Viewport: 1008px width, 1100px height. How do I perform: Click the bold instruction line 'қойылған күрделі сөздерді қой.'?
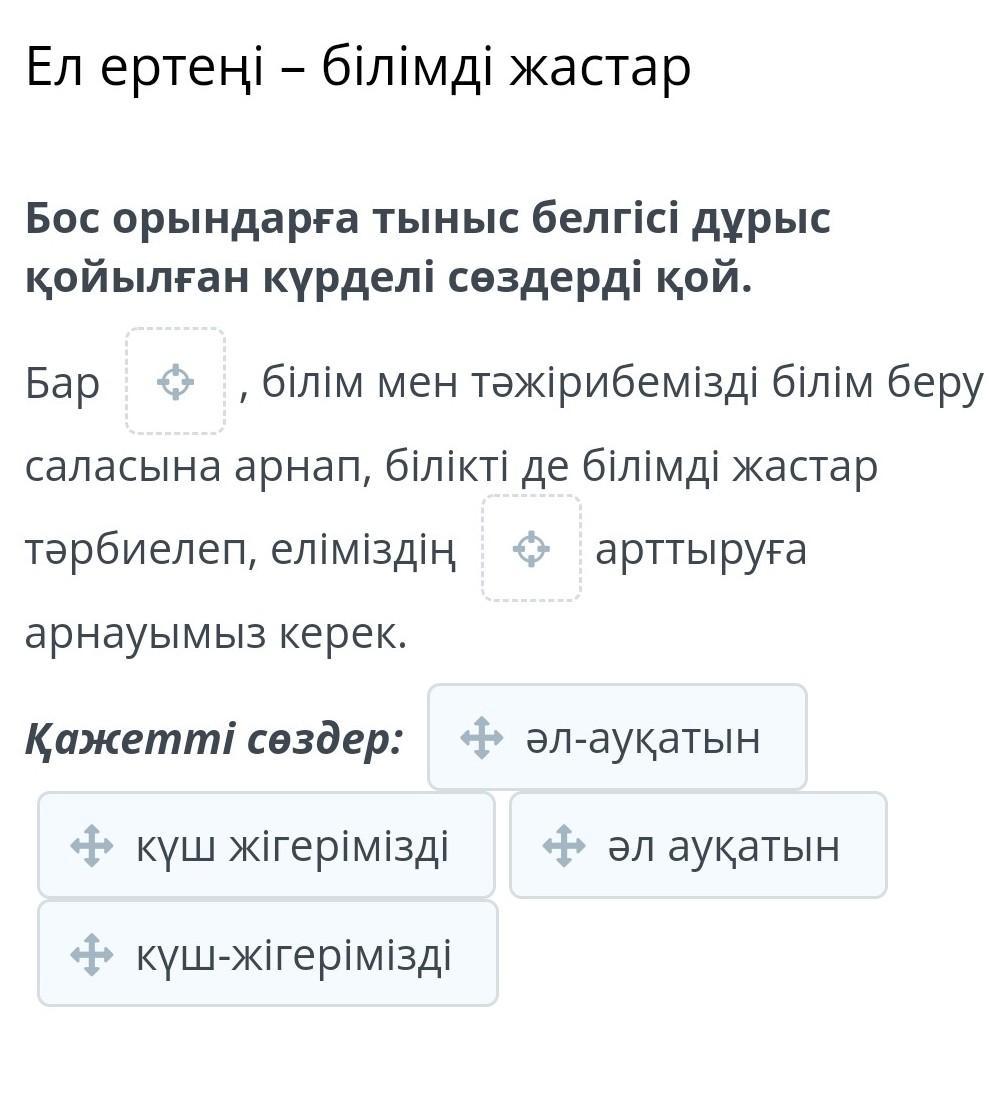click(389, 278)
